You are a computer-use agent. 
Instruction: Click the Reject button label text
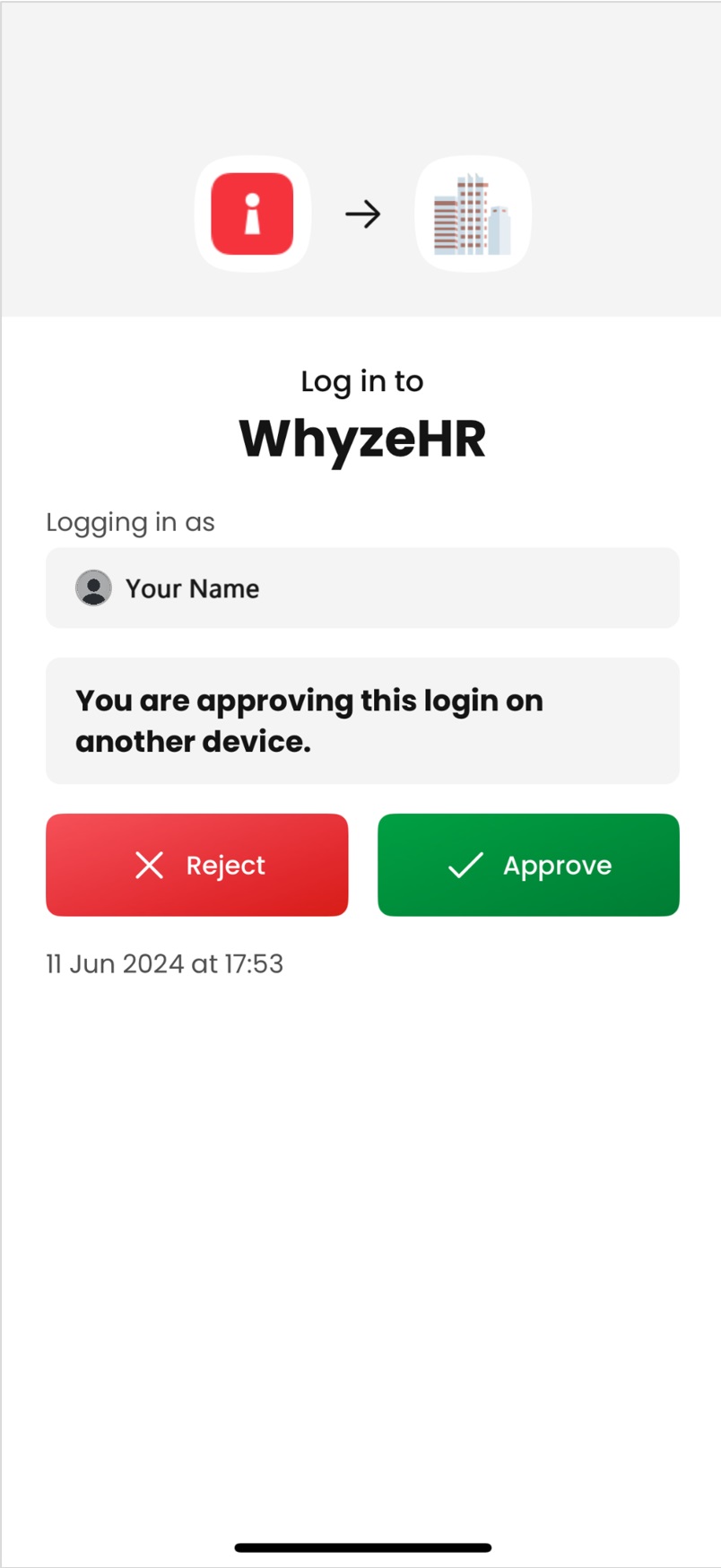click(x=225, y=866)
